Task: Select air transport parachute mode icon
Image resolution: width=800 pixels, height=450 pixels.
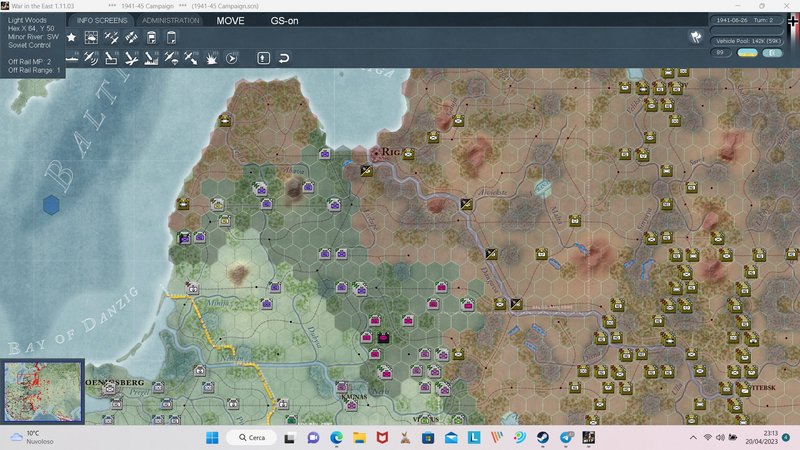Action: pos(171,58)
